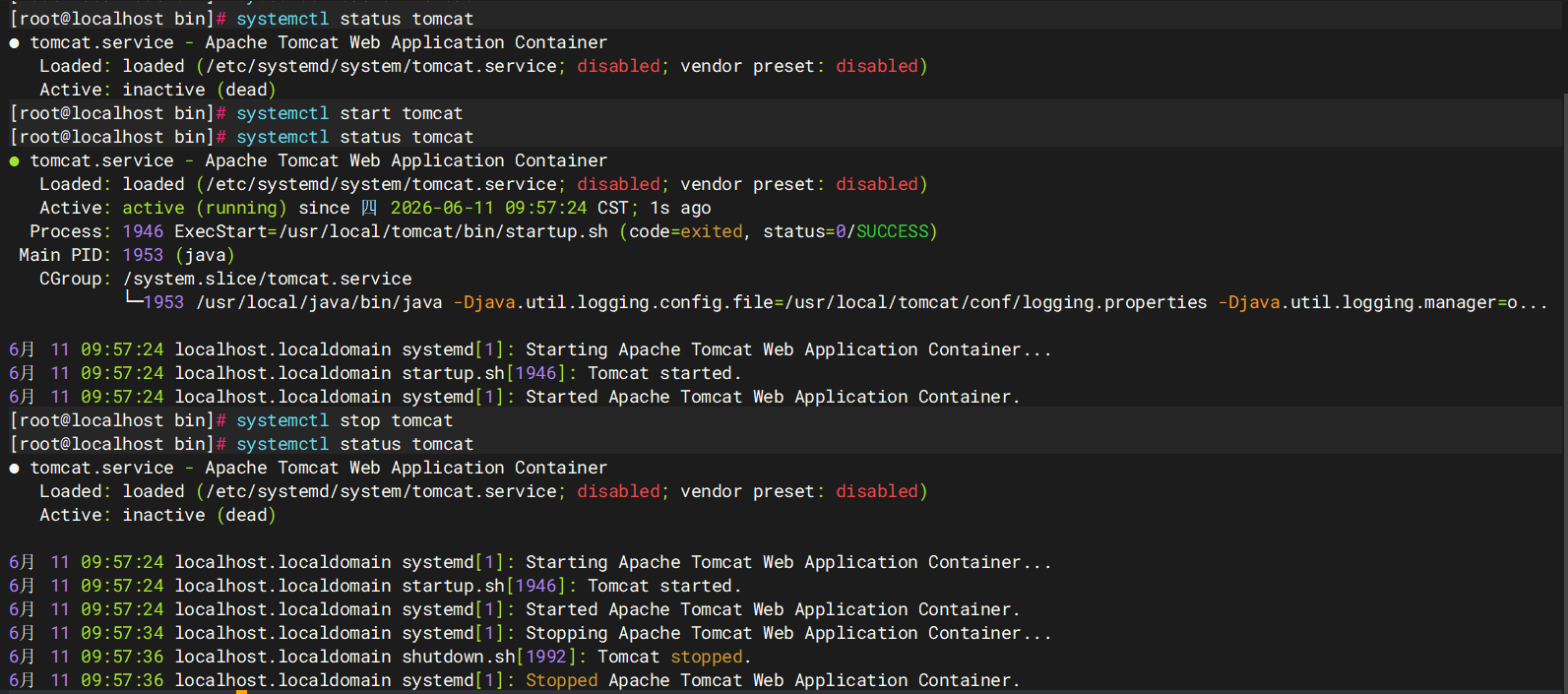Click the 'Process:' label
This screenshot has width=1568, height=694.
70,231
